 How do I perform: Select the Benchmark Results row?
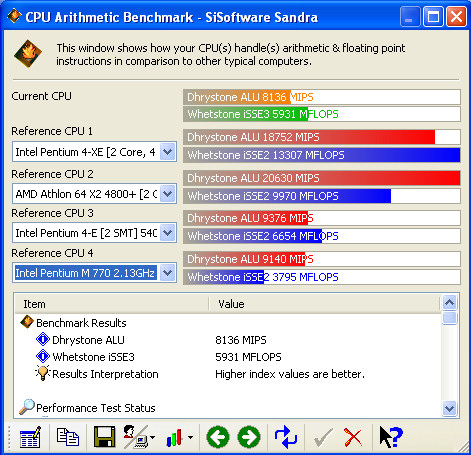(x=228, y=323)
